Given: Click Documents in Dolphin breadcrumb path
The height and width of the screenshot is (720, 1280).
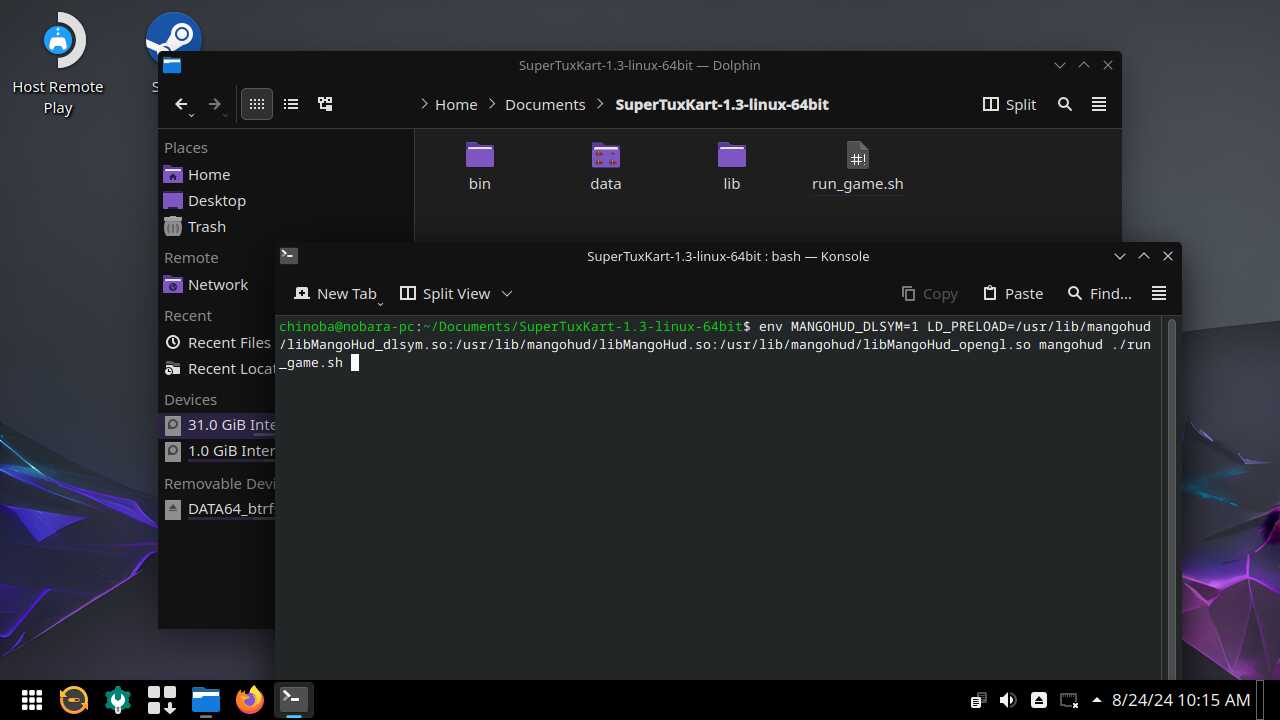Looking at the screenshot, I should 545,104.
